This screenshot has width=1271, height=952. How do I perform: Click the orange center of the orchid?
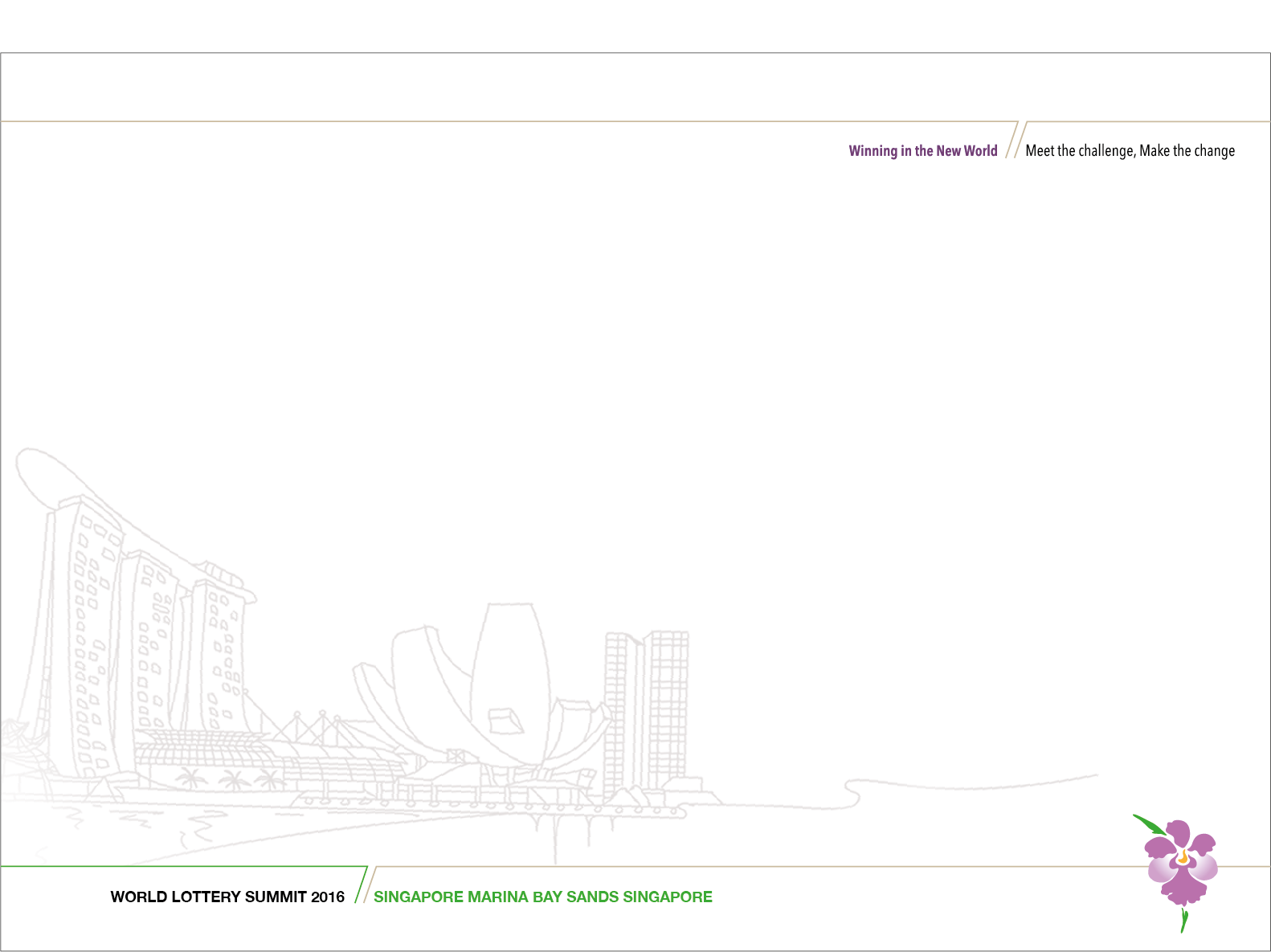(x=1183, y=856)
